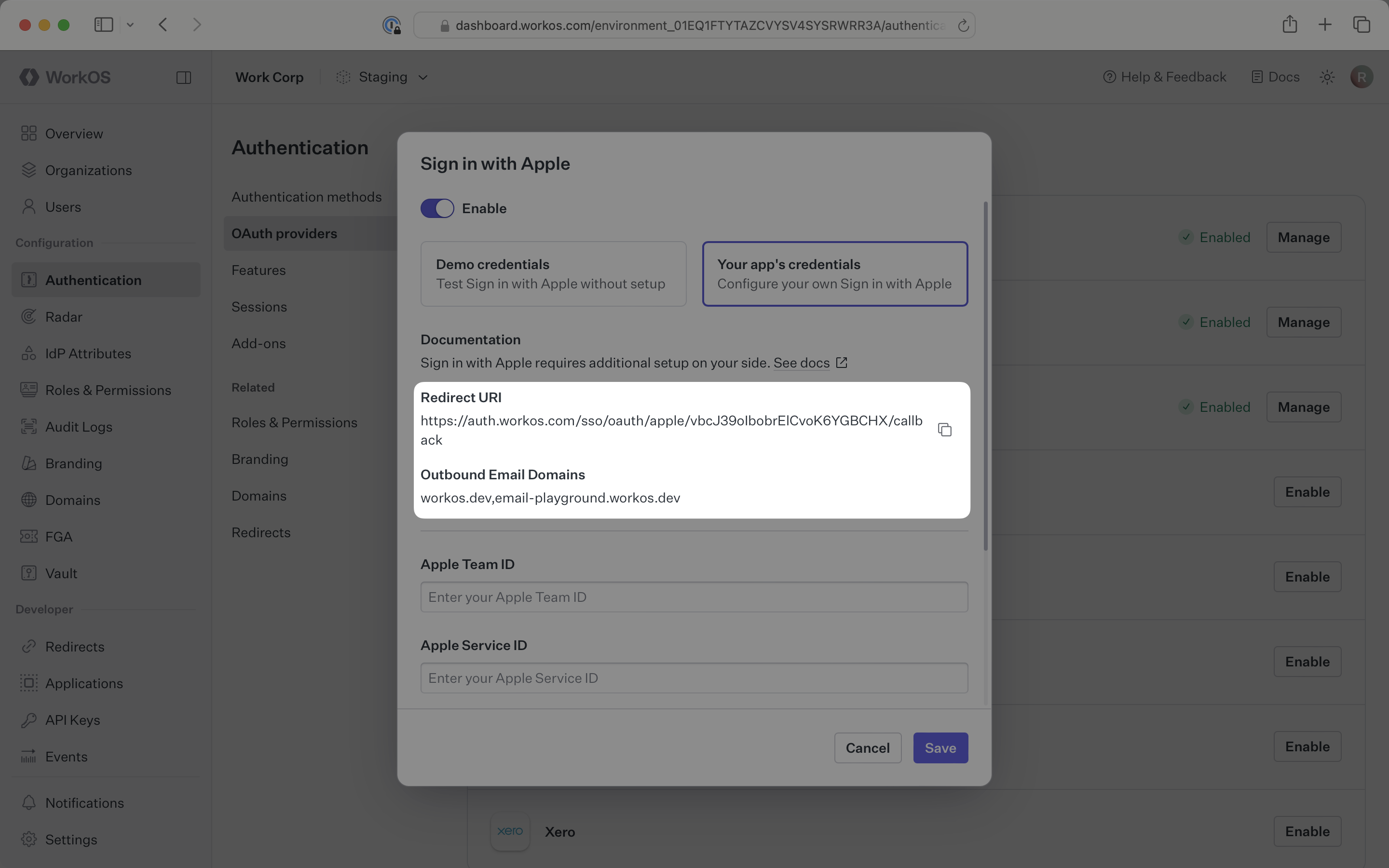Expand the Safari sidebar options chevron
The width and height of the screenshot is (1389, 868).
click(x=130, y=25)
